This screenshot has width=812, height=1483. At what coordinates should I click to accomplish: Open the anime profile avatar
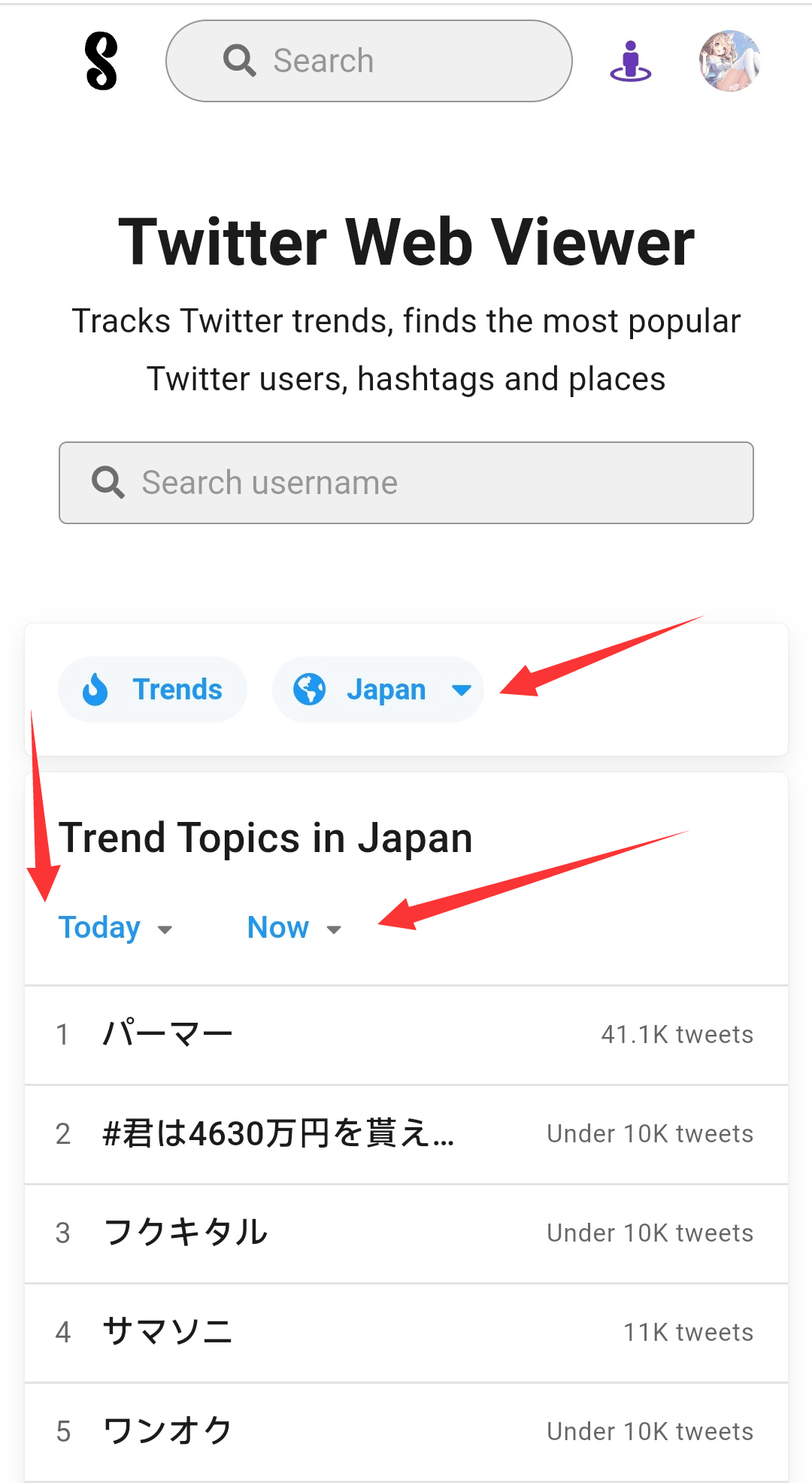pyautogui.click(x=730, y=61)
